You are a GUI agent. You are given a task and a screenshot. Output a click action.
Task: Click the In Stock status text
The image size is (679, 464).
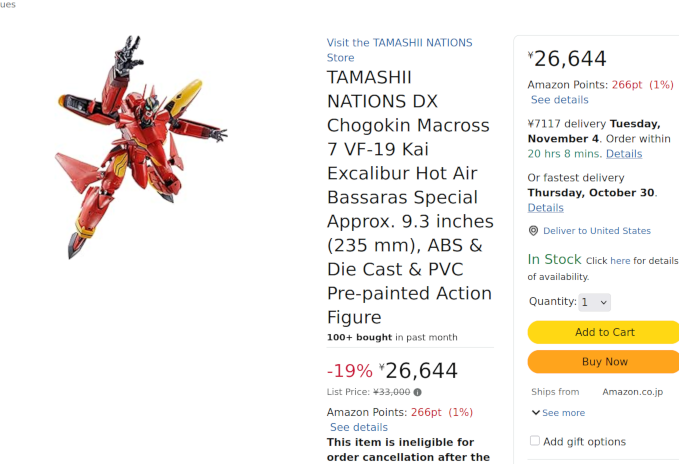(x=554, y=260)
